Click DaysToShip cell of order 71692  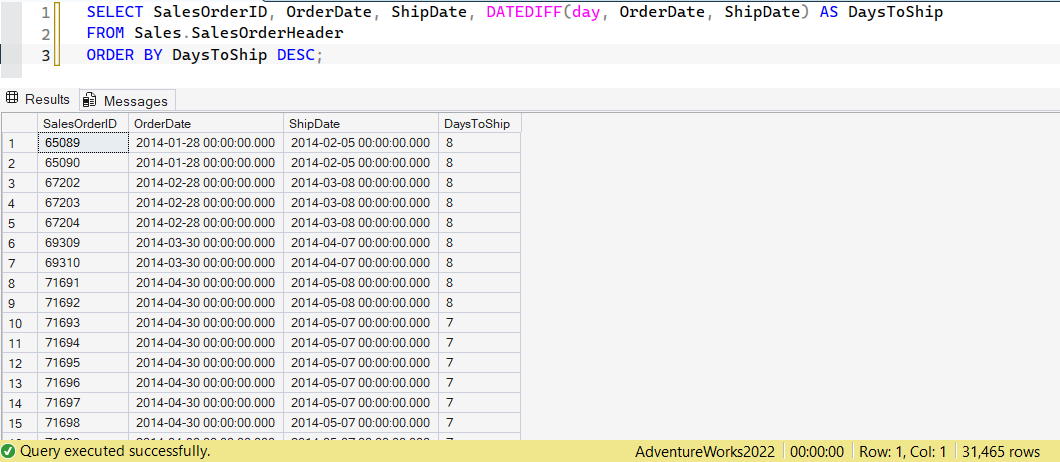(x=479, y=302)
